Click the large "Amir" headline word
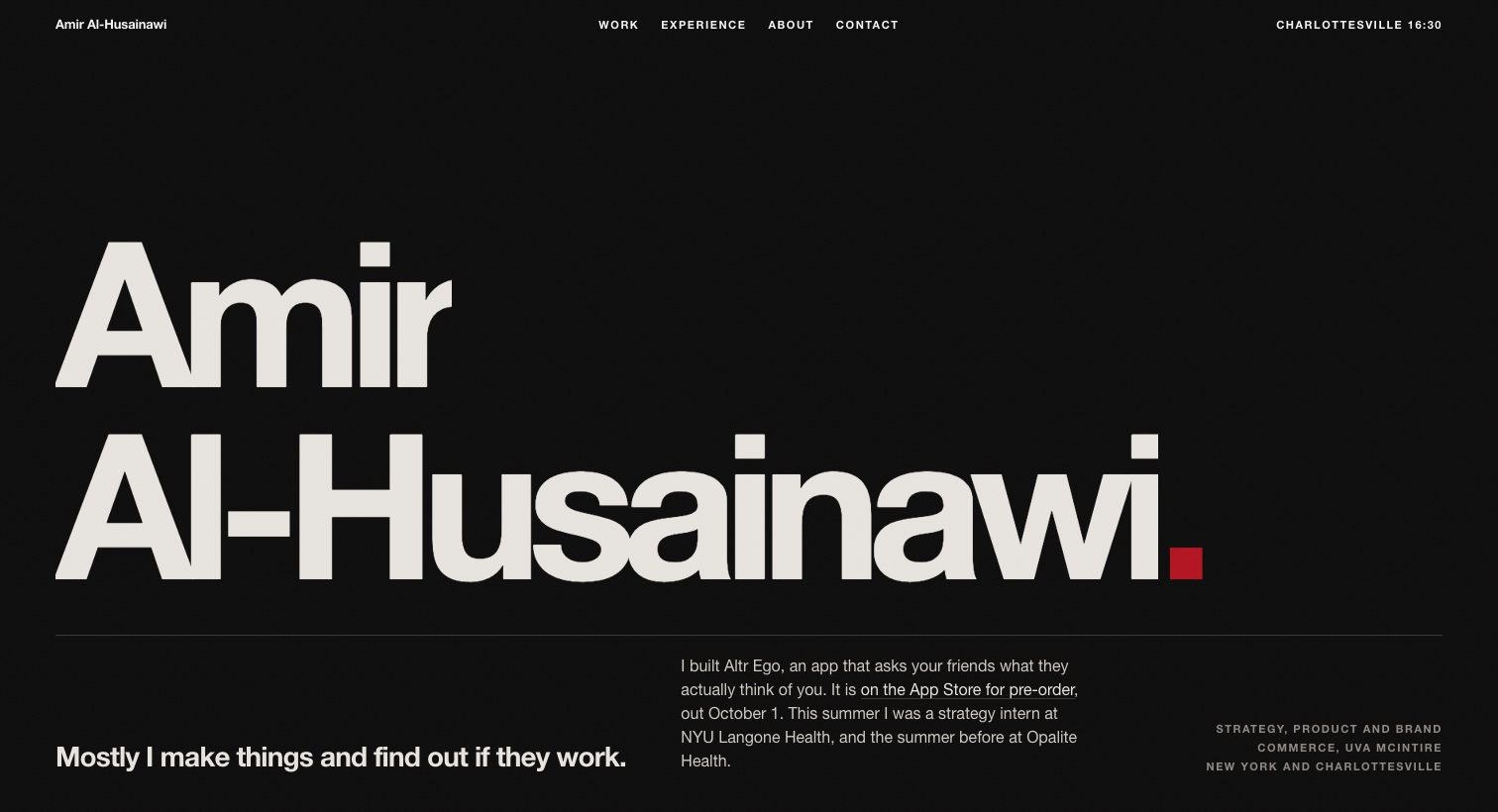The height and width of the screenshot is (812, 1498). point(254,315)
